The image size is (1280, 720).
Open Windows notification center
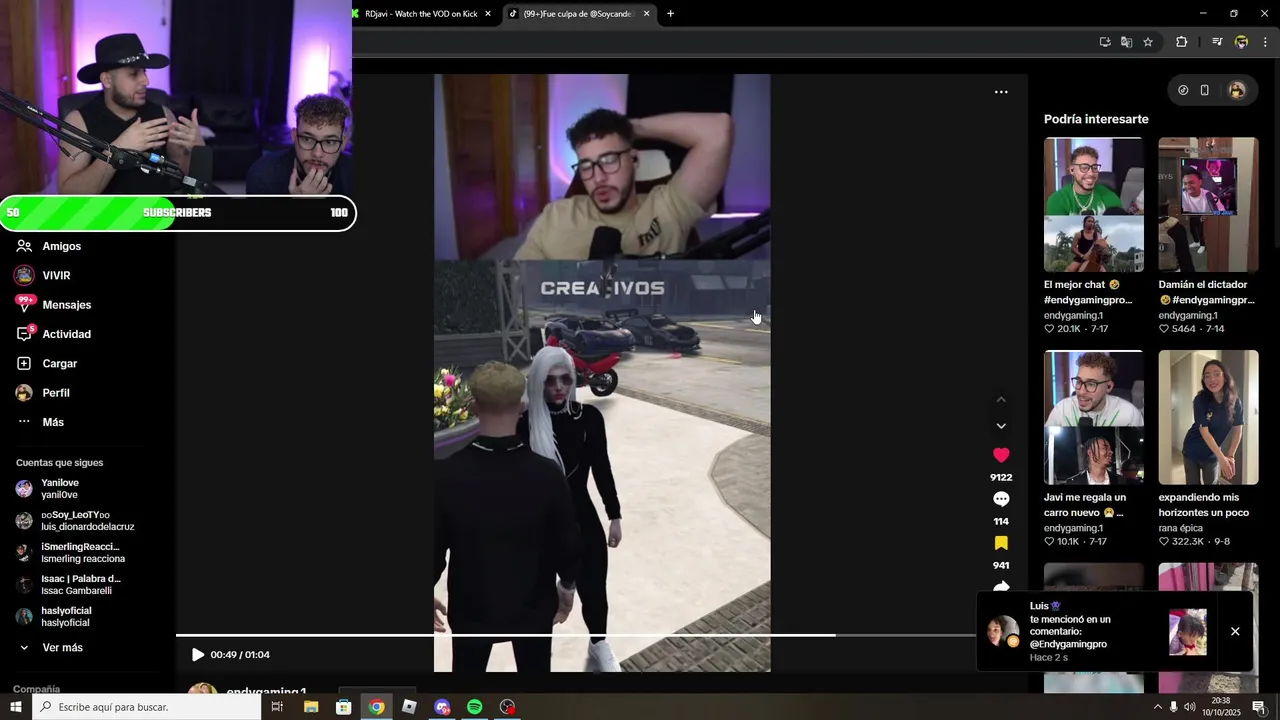coord(1258,707)
